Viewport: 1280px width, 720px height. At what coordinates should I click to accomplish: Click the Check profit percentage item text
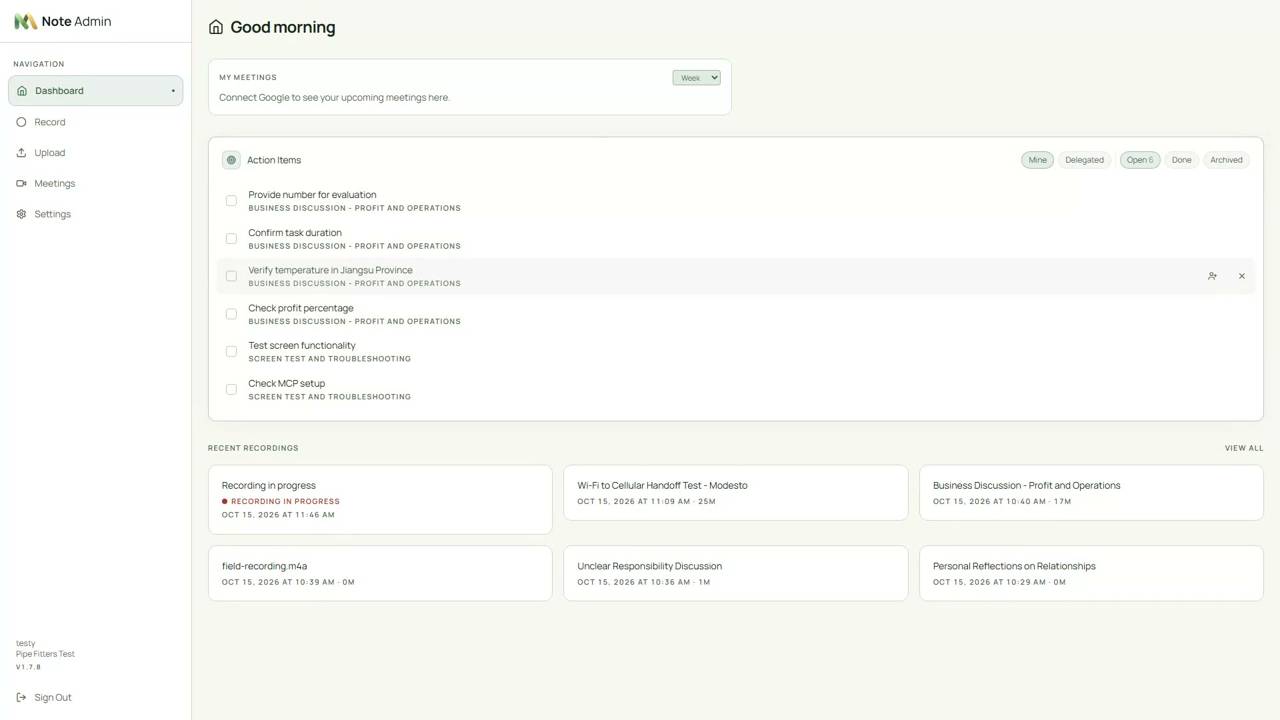[x=301, y=308]
